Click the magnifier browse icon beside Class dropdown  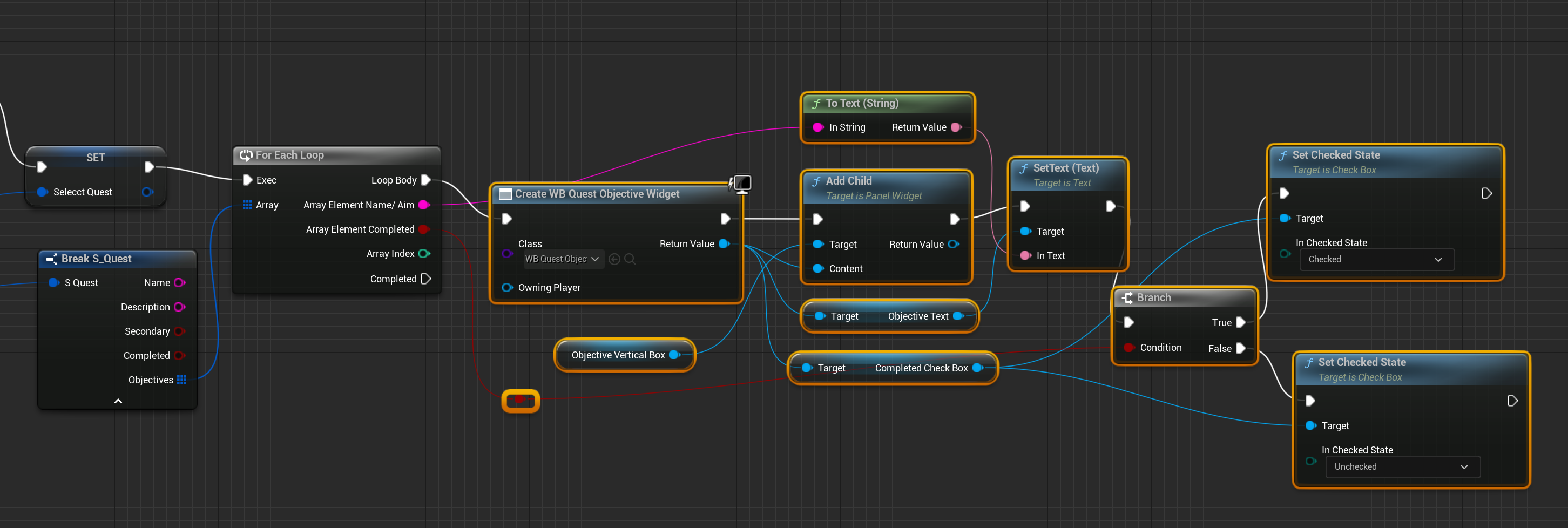pyautogui.click(x=630, y=259)
